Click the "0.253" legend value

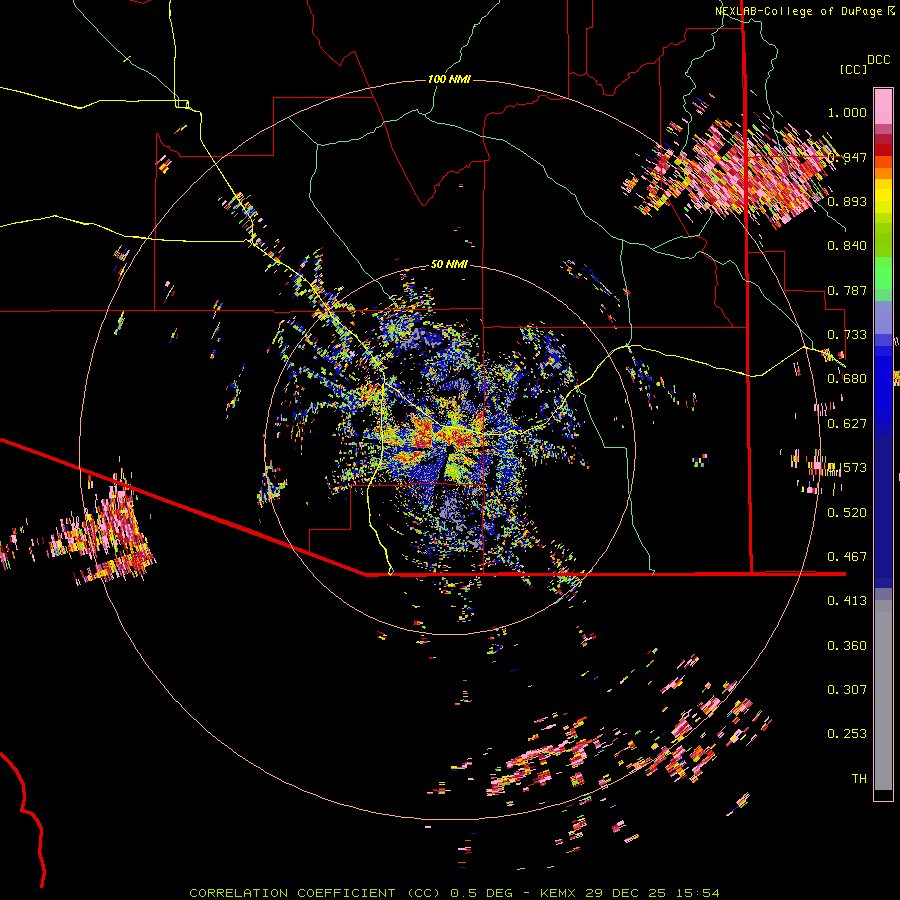[847, 734]
